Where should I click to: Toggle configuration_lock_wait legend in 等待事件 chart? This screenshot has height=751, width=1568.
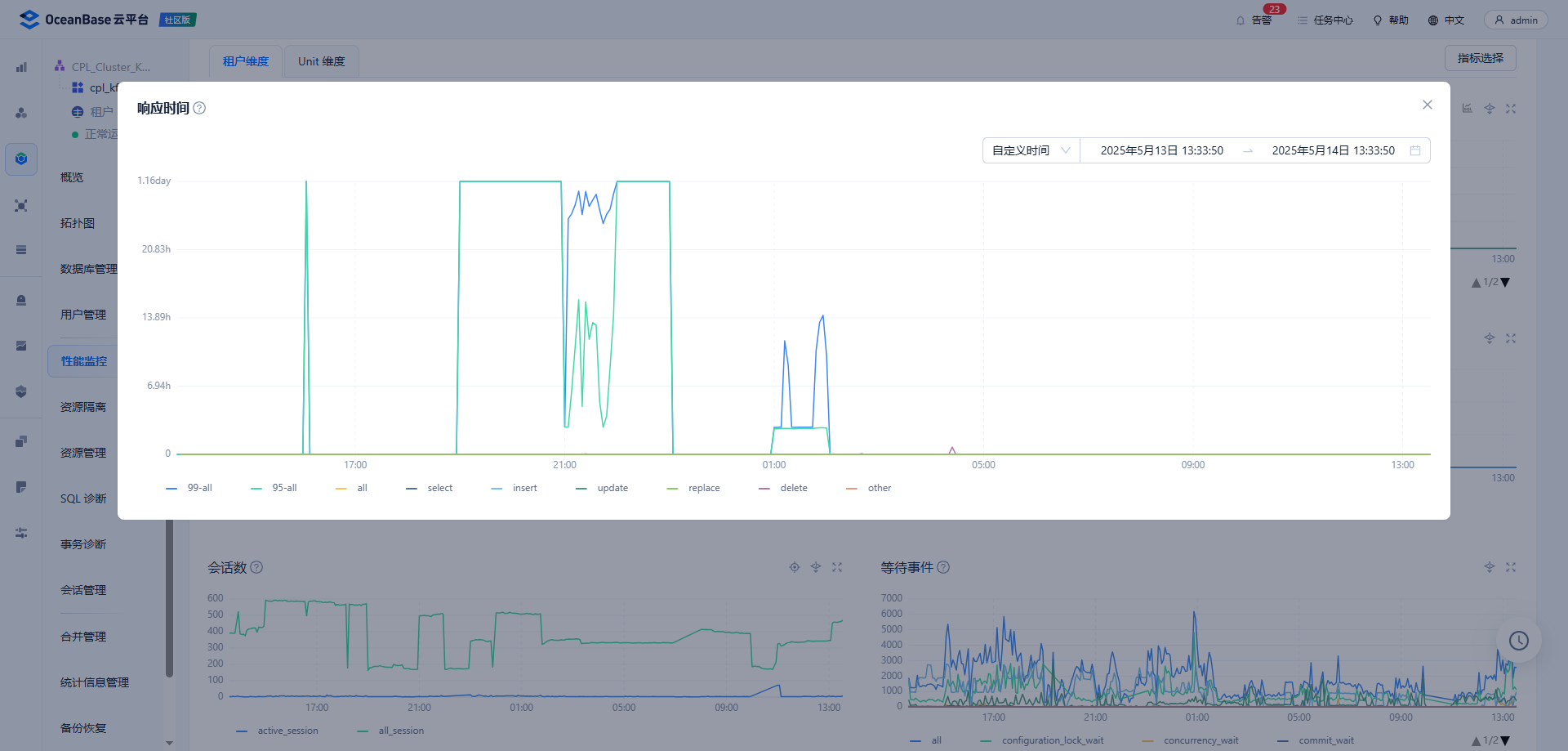click(x=1042, y=740)
